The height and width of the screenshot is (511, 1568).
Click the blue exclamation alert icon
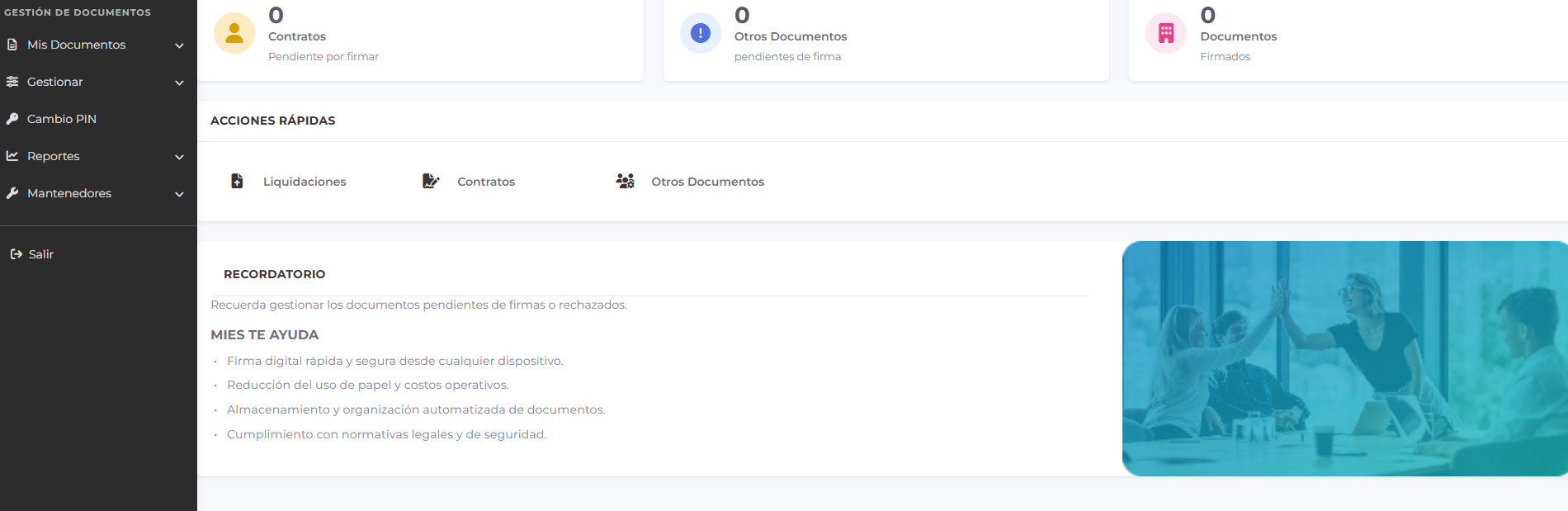[x=700, y=33]
